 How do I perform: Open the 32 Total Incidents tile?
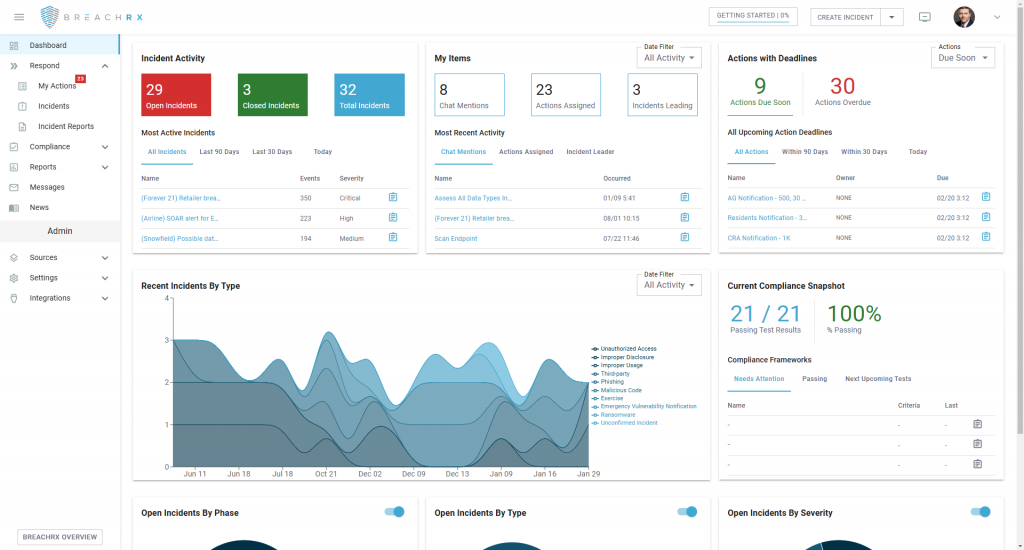click(370, 95)
